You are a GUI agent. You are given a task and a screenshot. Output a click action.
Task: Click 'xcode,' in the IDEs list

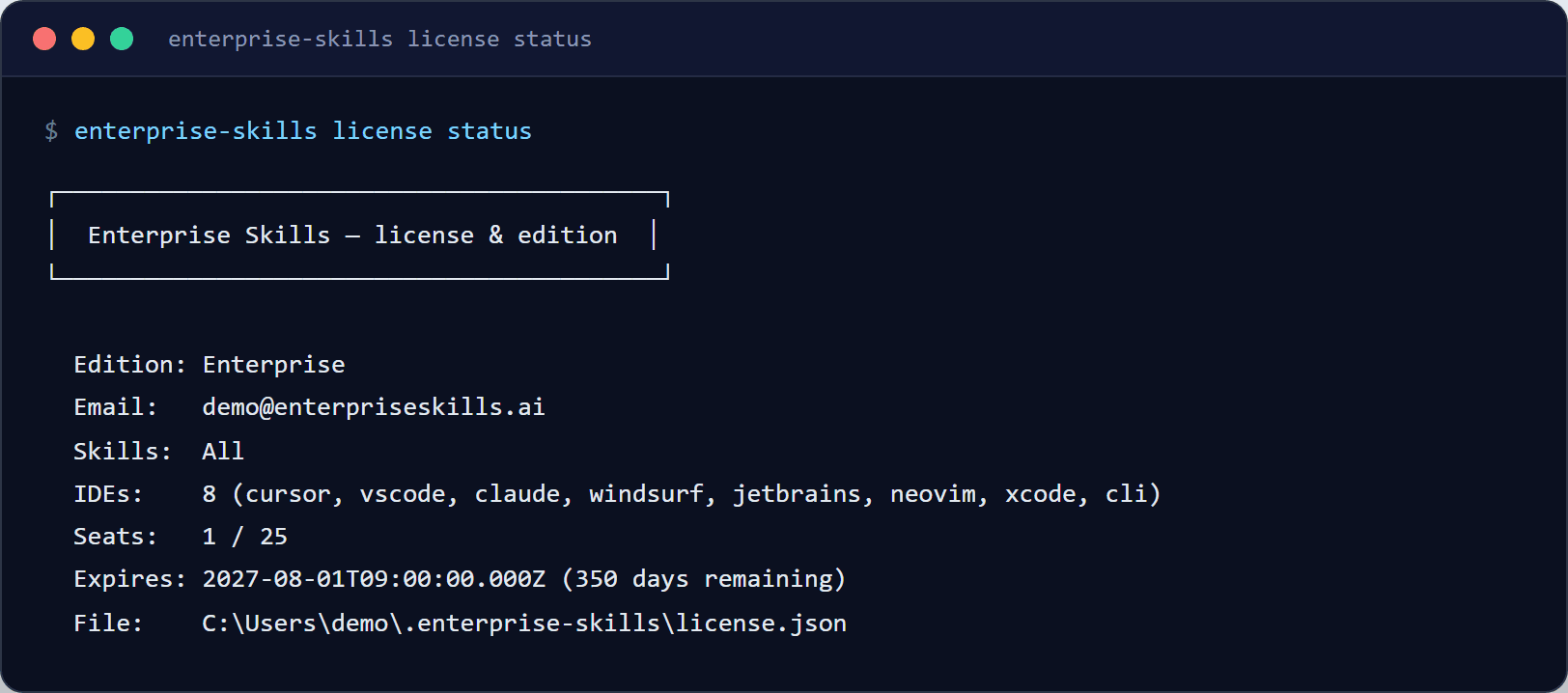pyautogui.click(x=1047, y=494)
